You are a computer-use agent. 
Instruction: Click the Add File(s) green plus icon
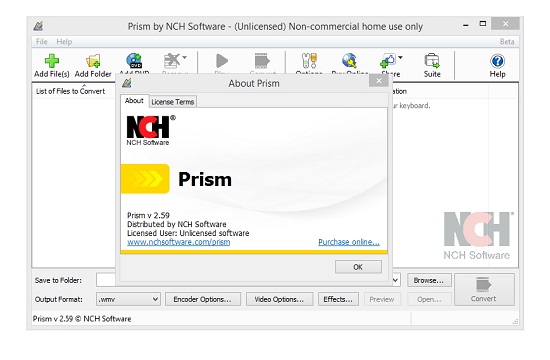[x=52, y=61]
